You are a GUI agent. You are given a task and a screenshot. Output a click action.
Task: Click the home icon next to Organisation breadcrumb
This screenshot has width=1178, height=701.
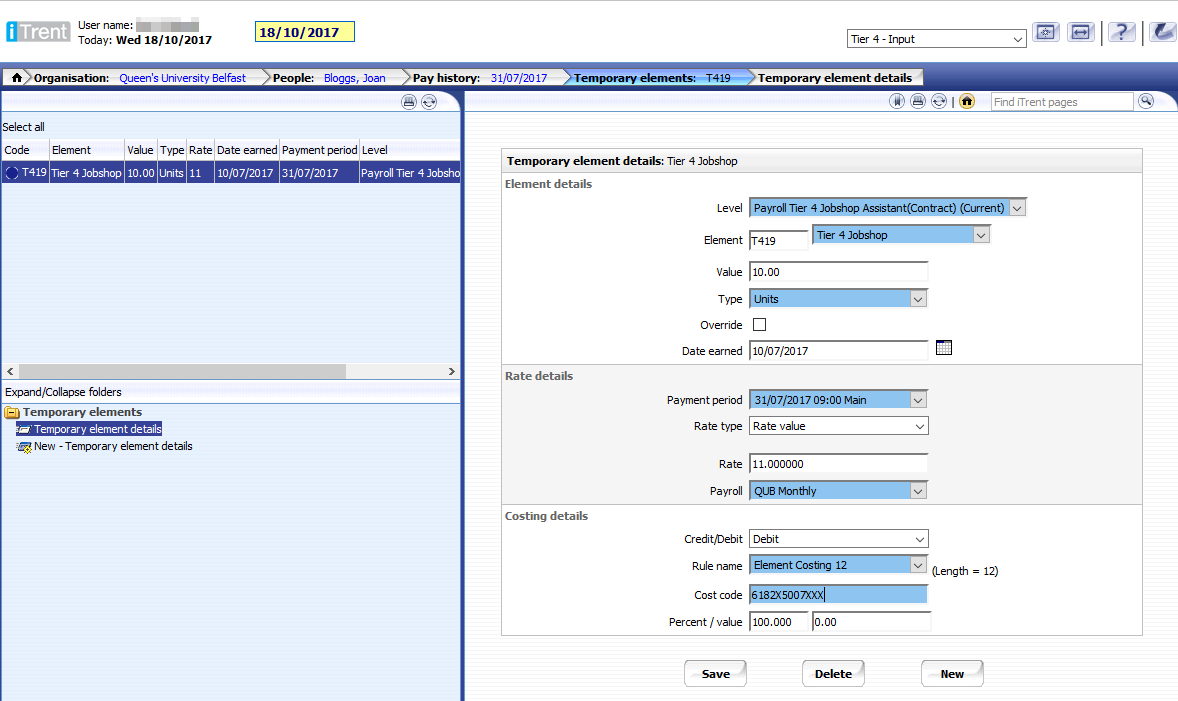coord(16,78)
